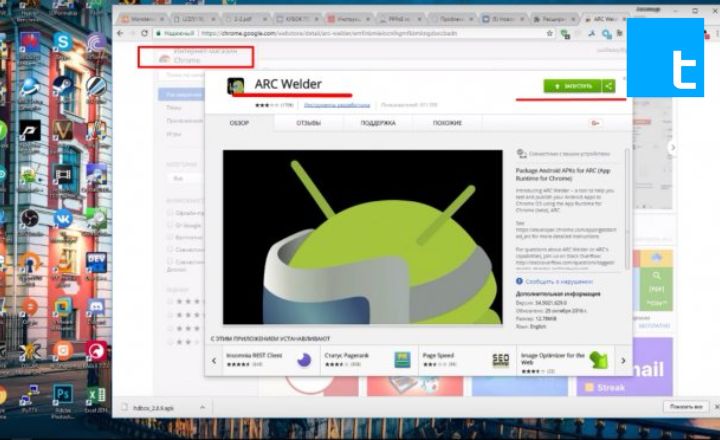The height and width of the screenshot is (440, 720).
Task: Select Темы in the store sidebar
Action: click(174, 107)
